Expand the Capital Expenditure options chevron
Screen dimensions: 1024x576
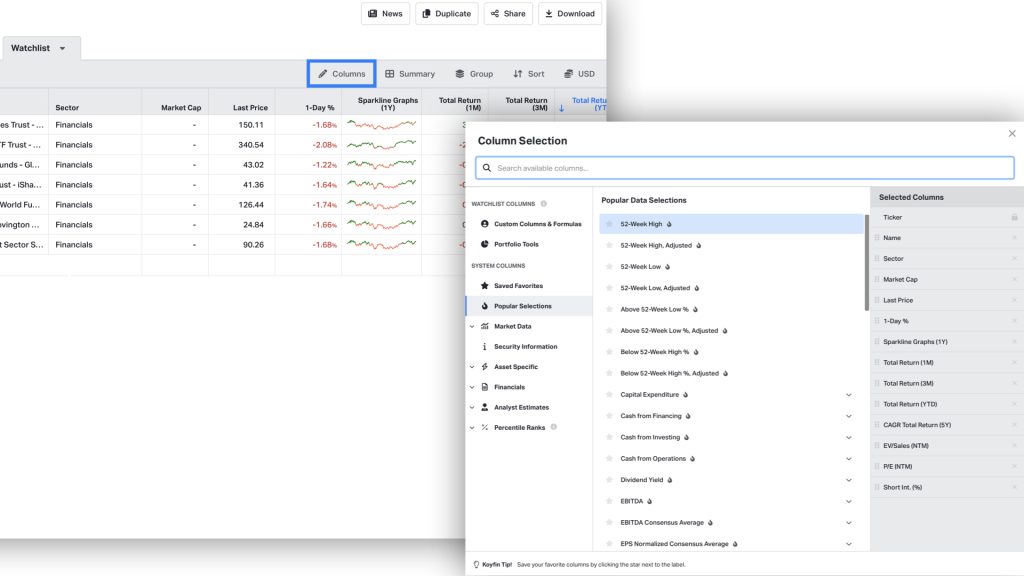coord(849,395)
